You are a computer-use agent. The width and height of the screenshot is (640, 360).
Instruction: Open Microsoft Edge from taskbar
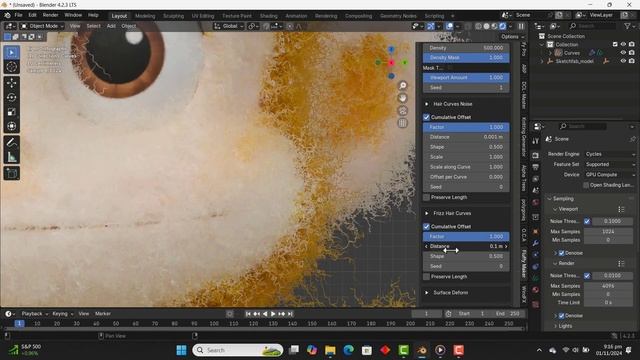[x=349, y=350]
